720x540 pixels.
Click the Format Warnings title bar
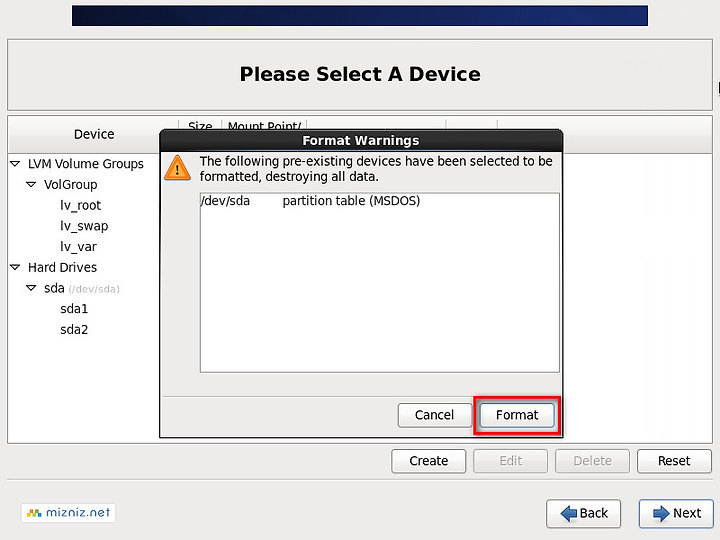pyautogui.click(x=361, y=141)
